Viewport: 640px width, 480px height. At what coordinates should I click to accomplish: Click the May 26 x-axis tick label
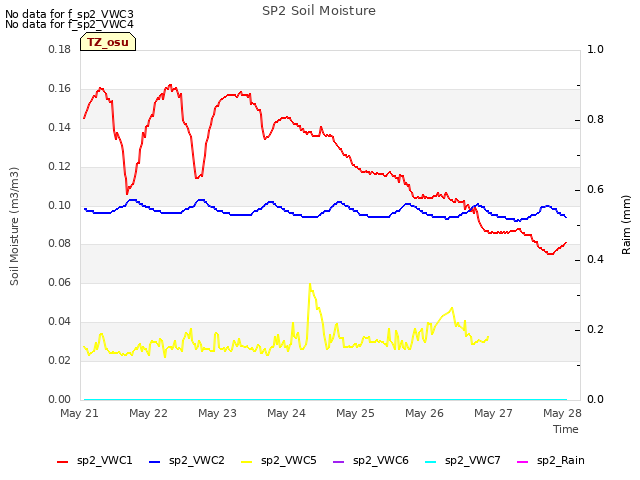(x=424, y=413)
